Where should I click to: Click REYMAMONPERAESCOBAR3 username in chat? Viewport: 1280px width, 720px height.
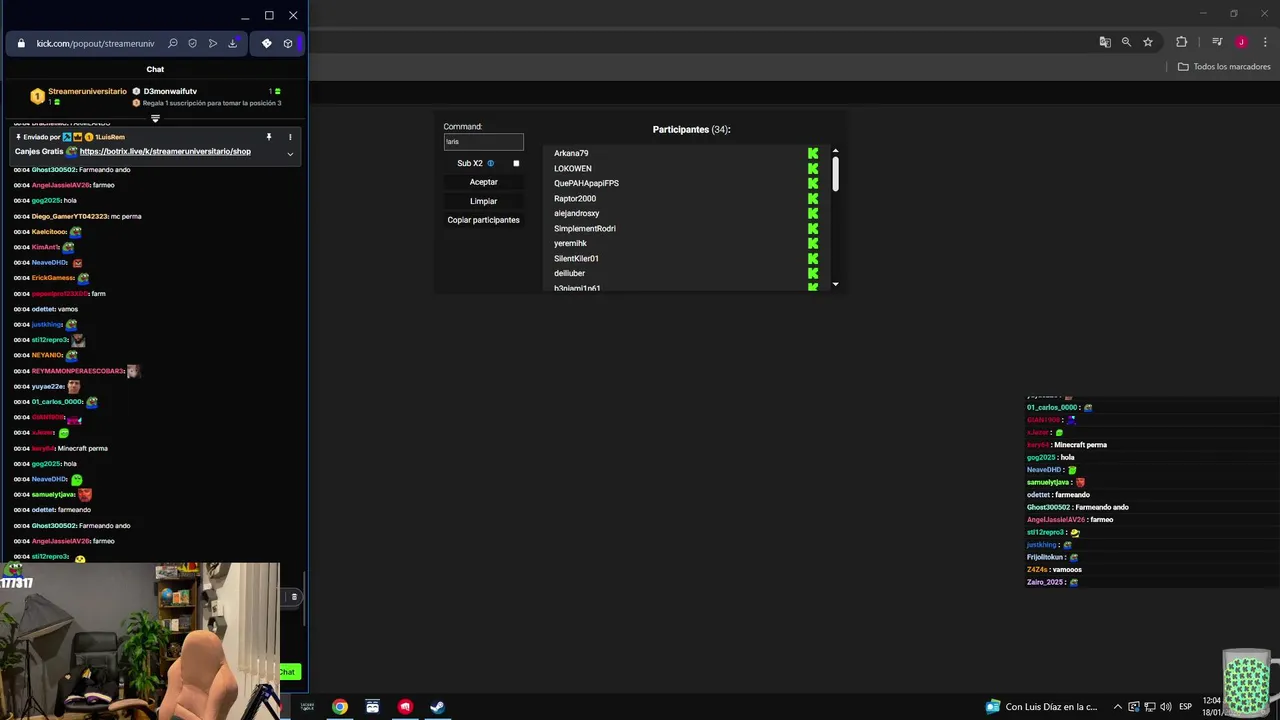(78, 371)
